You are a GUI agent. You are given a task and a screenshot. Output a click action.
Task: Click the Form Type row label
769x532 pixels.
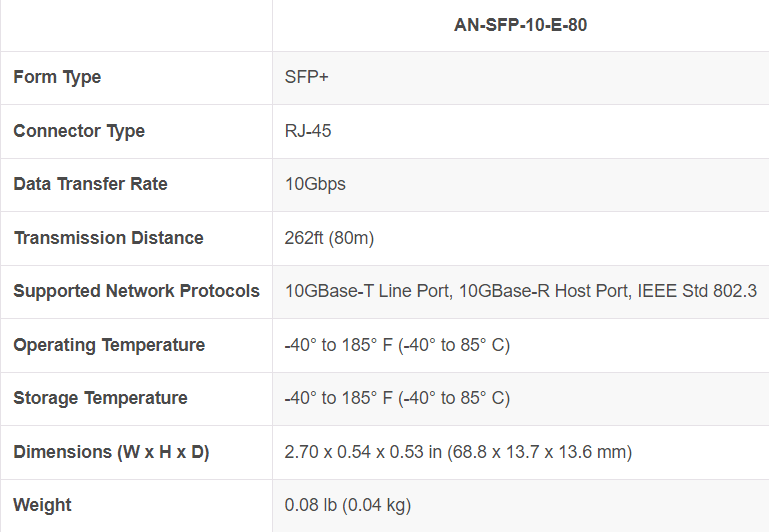[x=57, y=77]
